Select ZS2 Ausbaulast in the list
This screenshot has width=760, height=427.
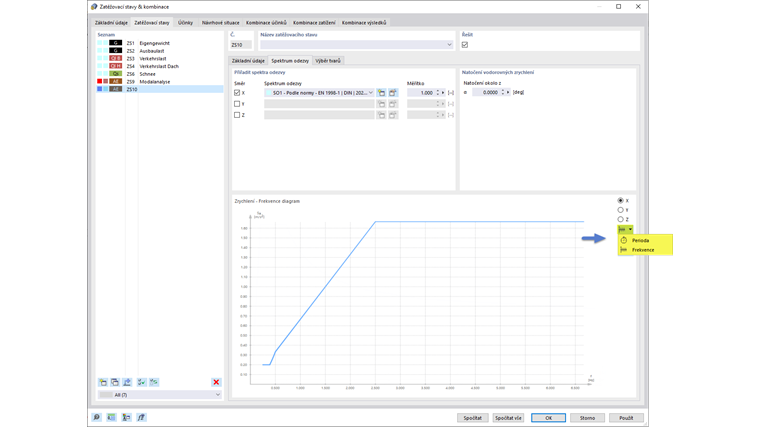pyautogui.click(x=159, y=51)
